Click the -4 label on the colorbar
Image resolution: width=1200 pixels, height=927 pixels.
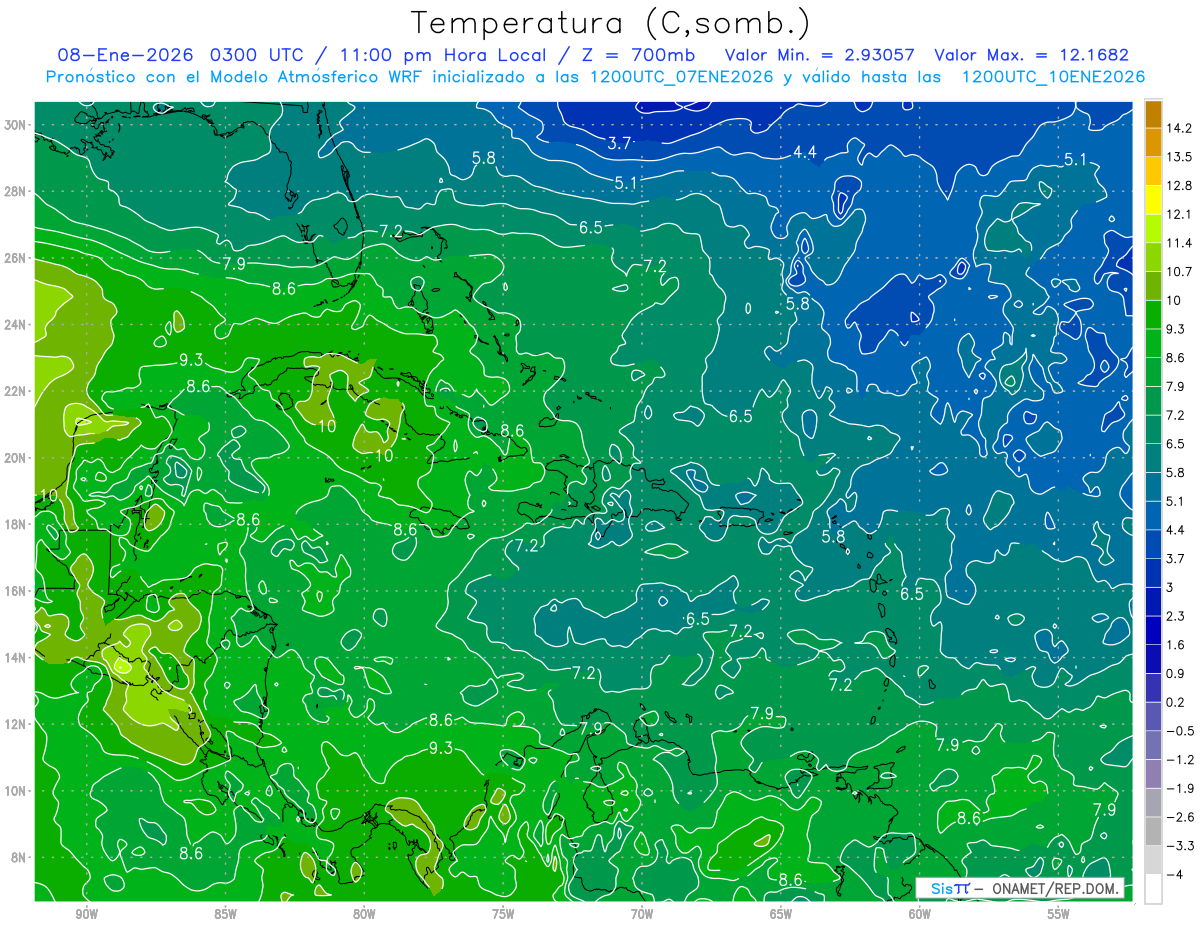tap(1174, 874)
